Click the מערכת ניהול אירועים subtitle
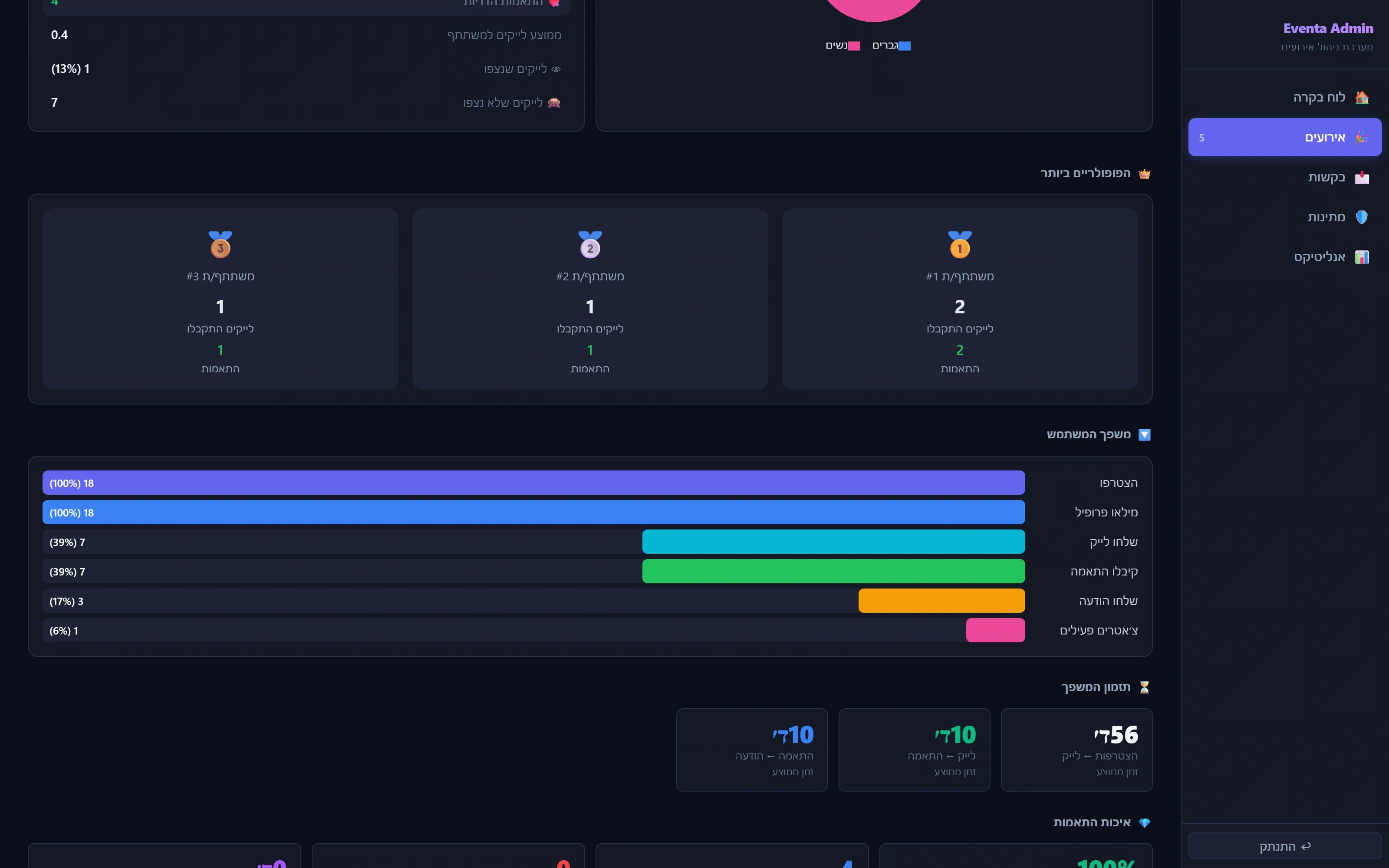The image size is (1389, 868). click(x=1327, y=47)
